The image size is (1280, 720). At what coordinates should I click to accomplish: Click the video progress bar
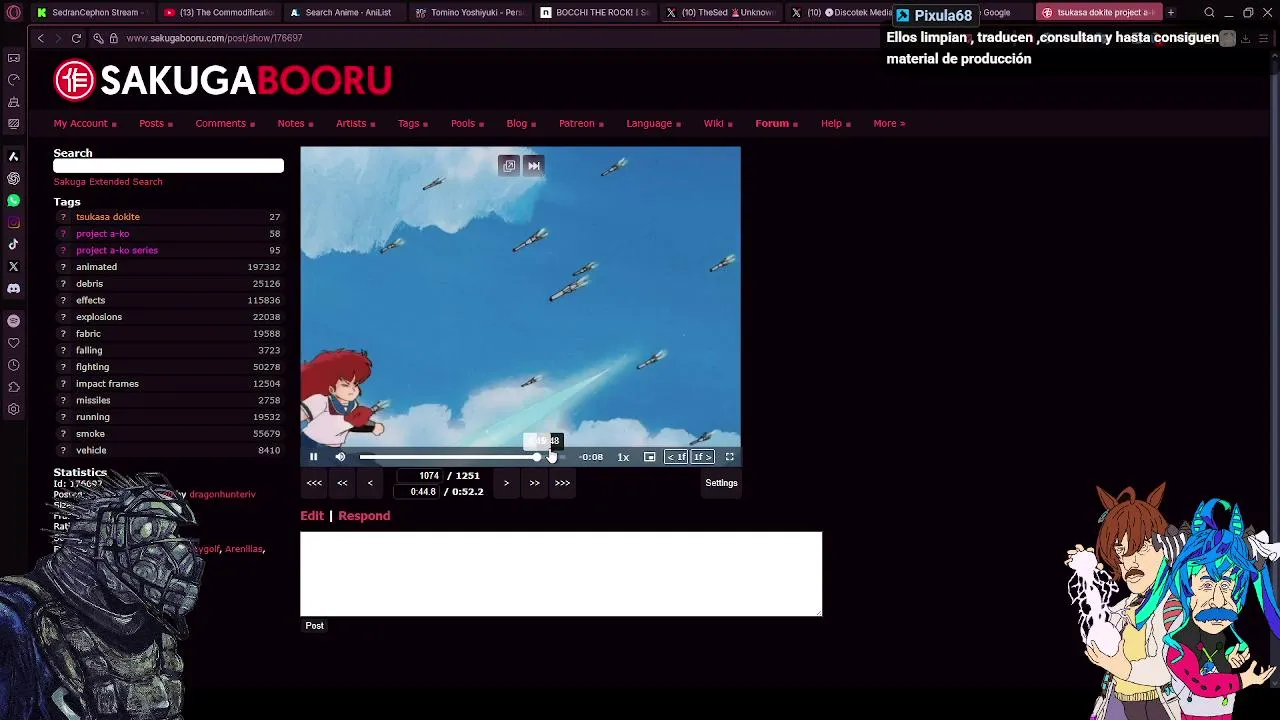[462, 457]
